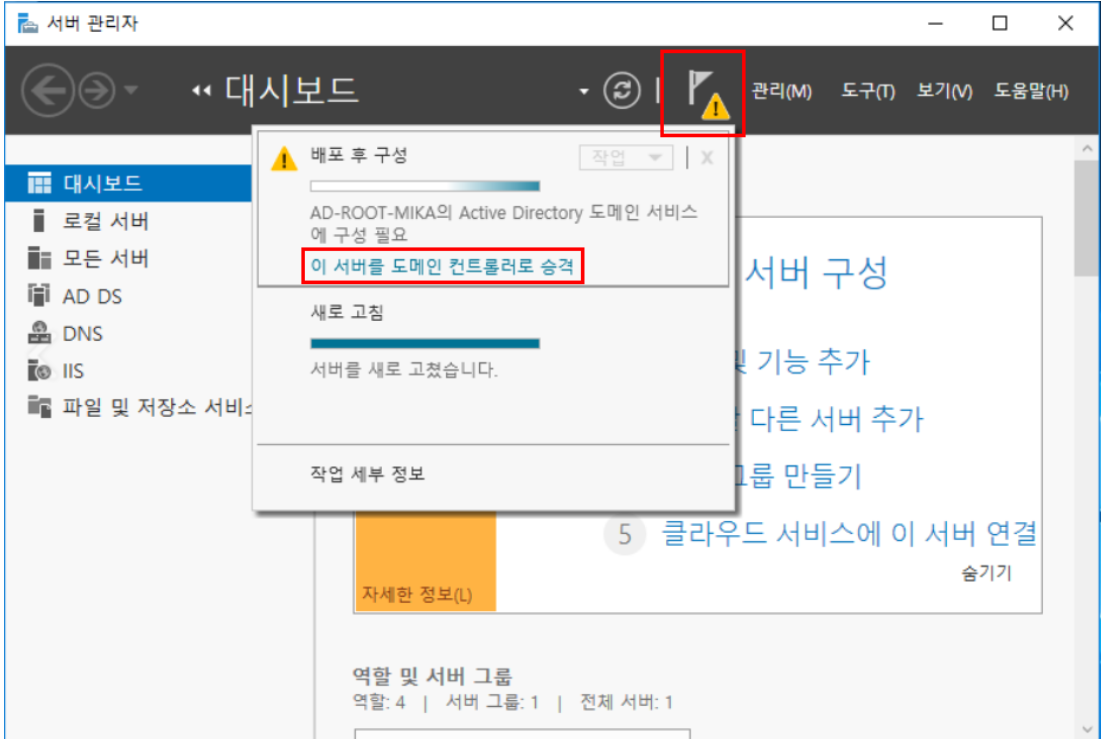This screenshot has height=740, width=1103.
Task: Click the 역할 및 서버 그룹 heading
Action: pos(432,676)
